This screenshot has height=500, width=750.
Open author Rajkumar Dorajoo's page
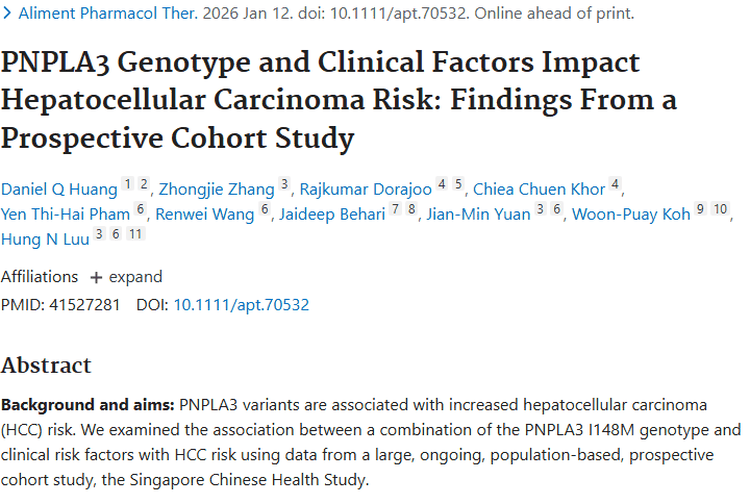[364, 188]
